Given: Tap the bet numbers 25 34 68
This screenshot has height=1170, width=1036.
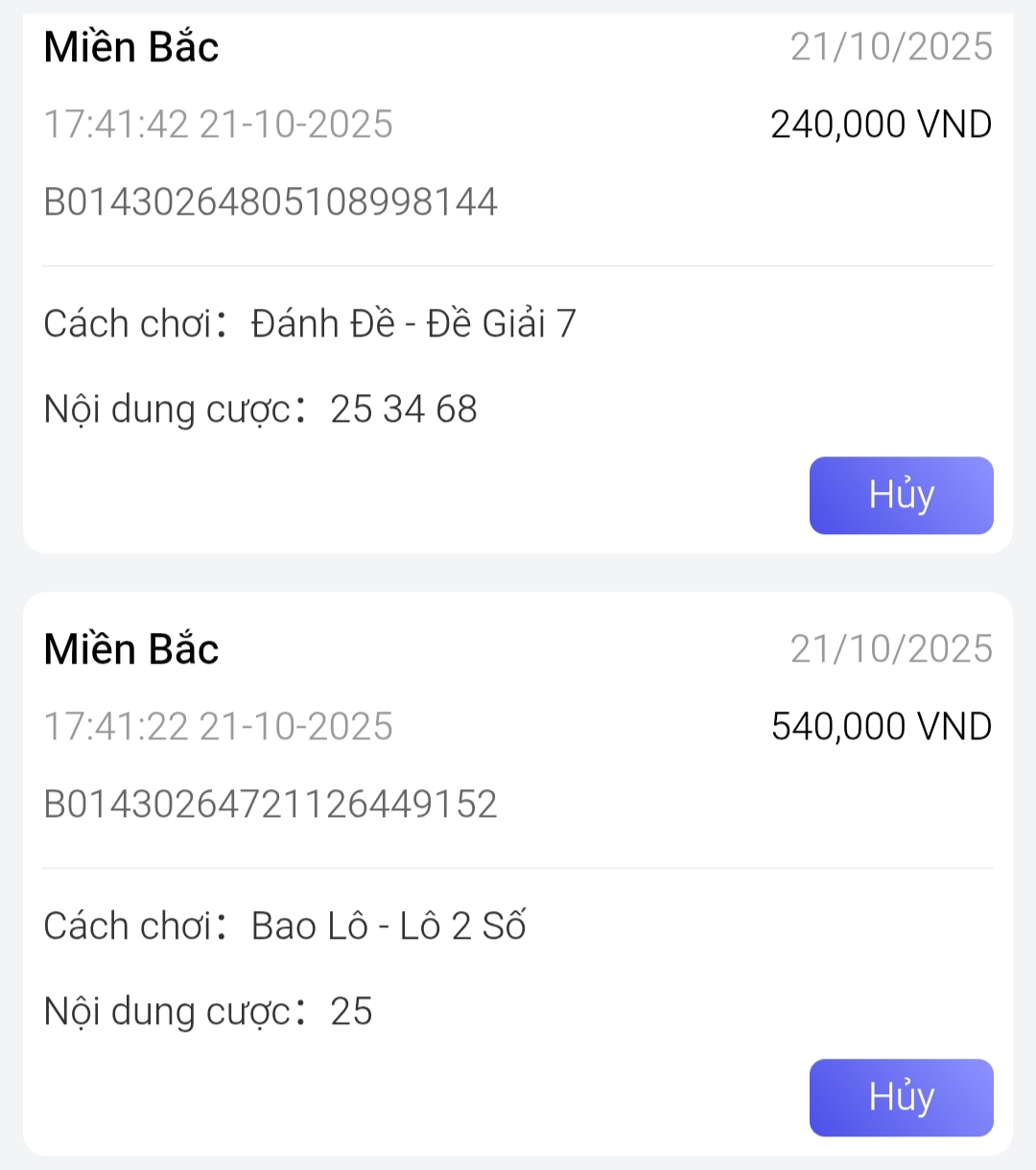Looking at the screenshot, I should pos(404,409).
